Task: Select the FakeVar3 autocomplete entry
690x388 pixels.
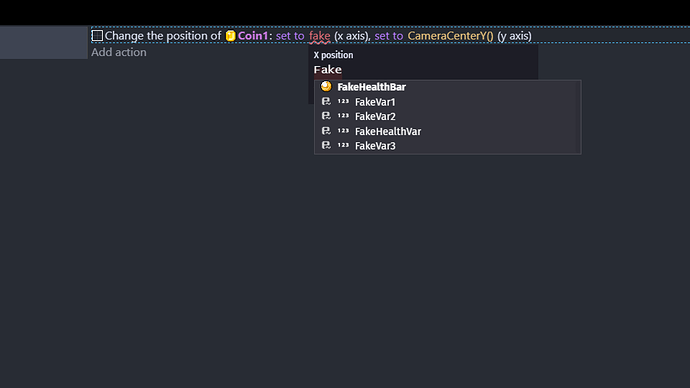Action: coord(448,146)
